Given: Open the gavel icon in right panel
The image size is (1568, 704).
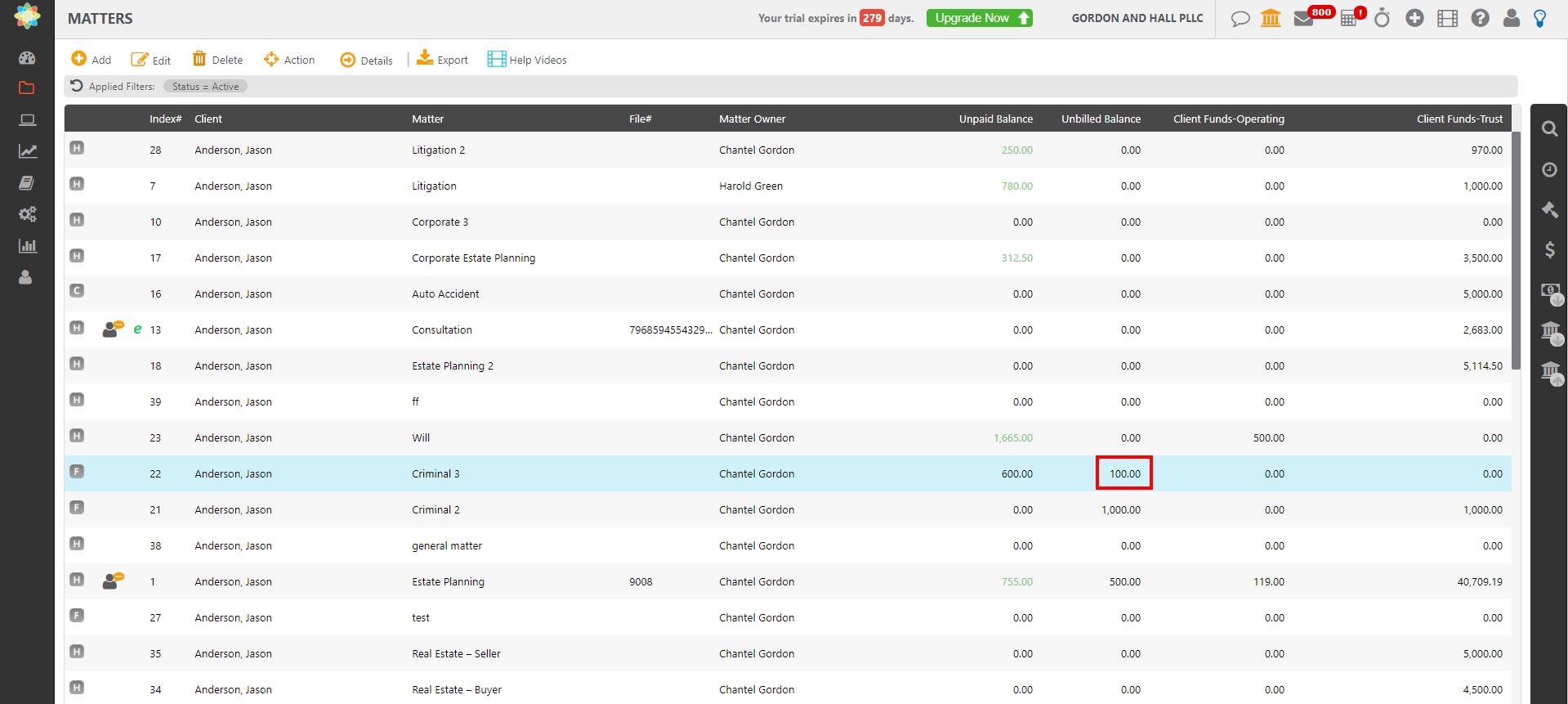Looking at the screenshot, I should [1549, 209].
